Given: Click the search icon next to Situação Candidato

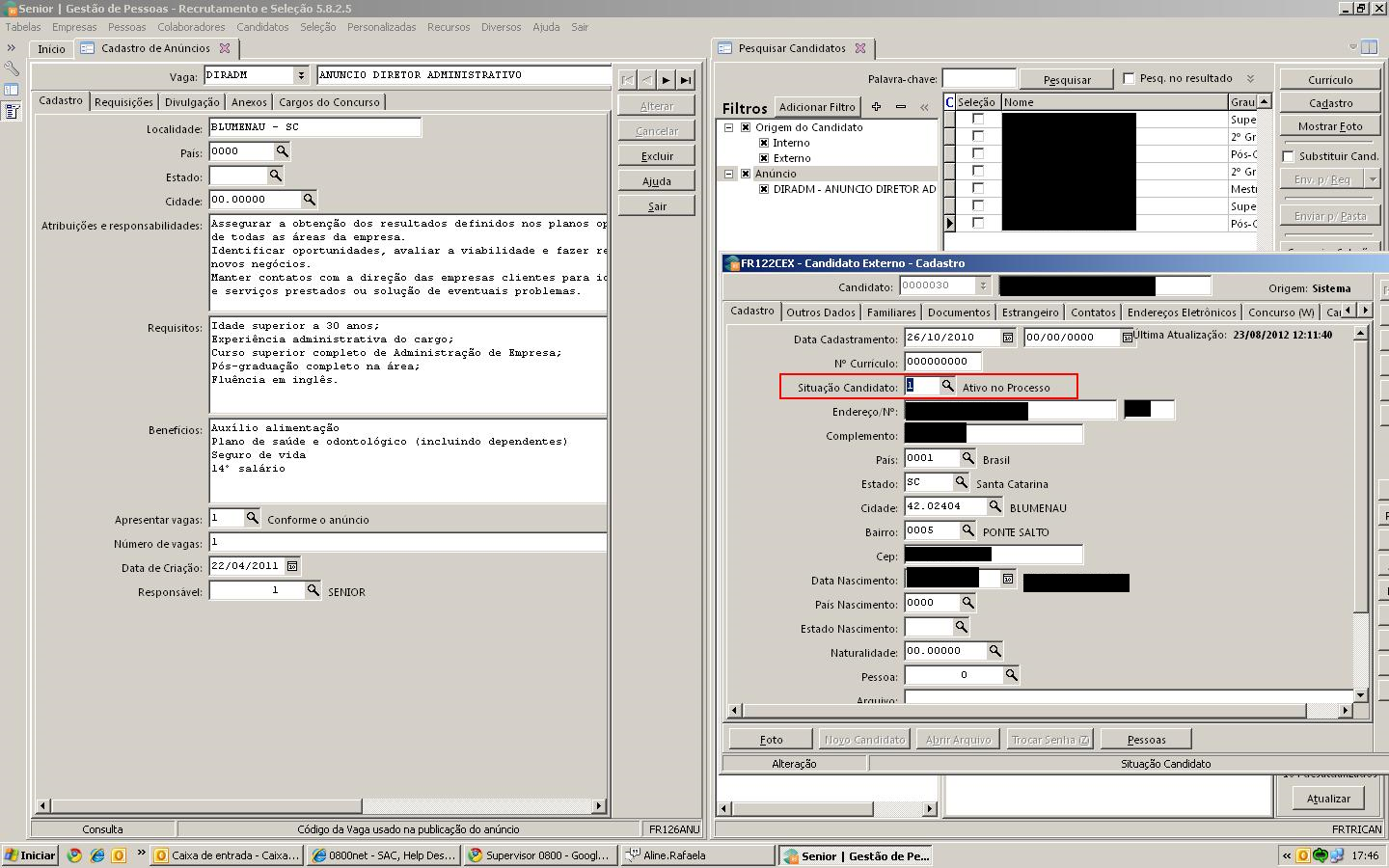Looking at the screenshot, I should 947,386.
